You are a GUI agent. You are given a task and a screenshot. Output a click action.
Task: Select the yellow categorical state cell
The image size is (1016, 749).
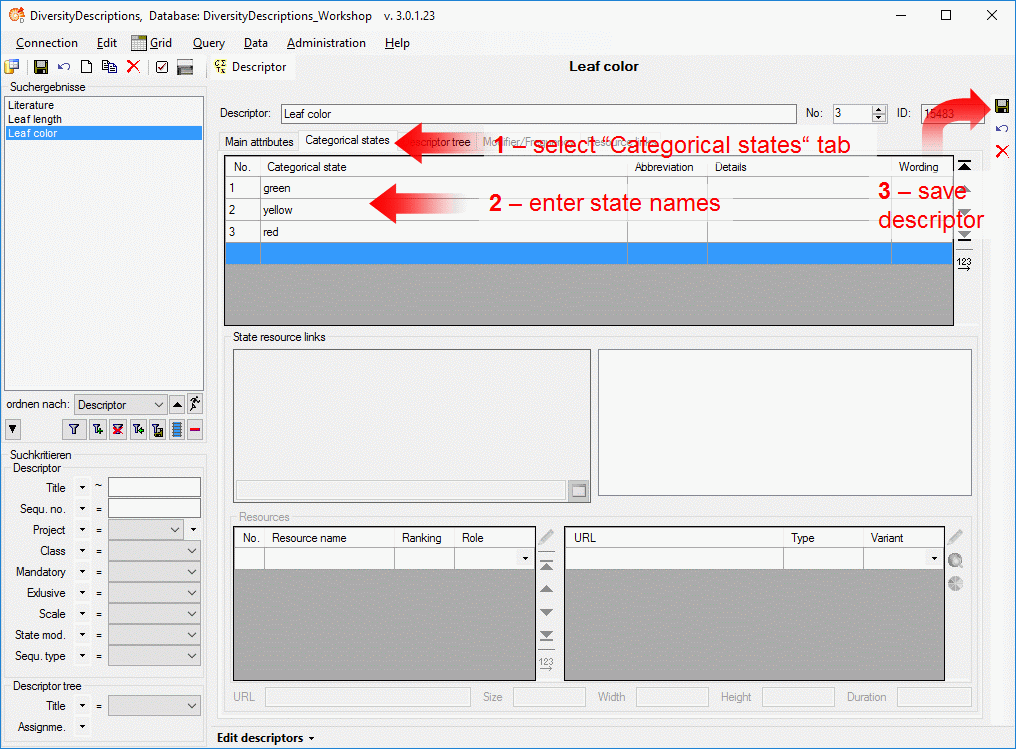444,210
